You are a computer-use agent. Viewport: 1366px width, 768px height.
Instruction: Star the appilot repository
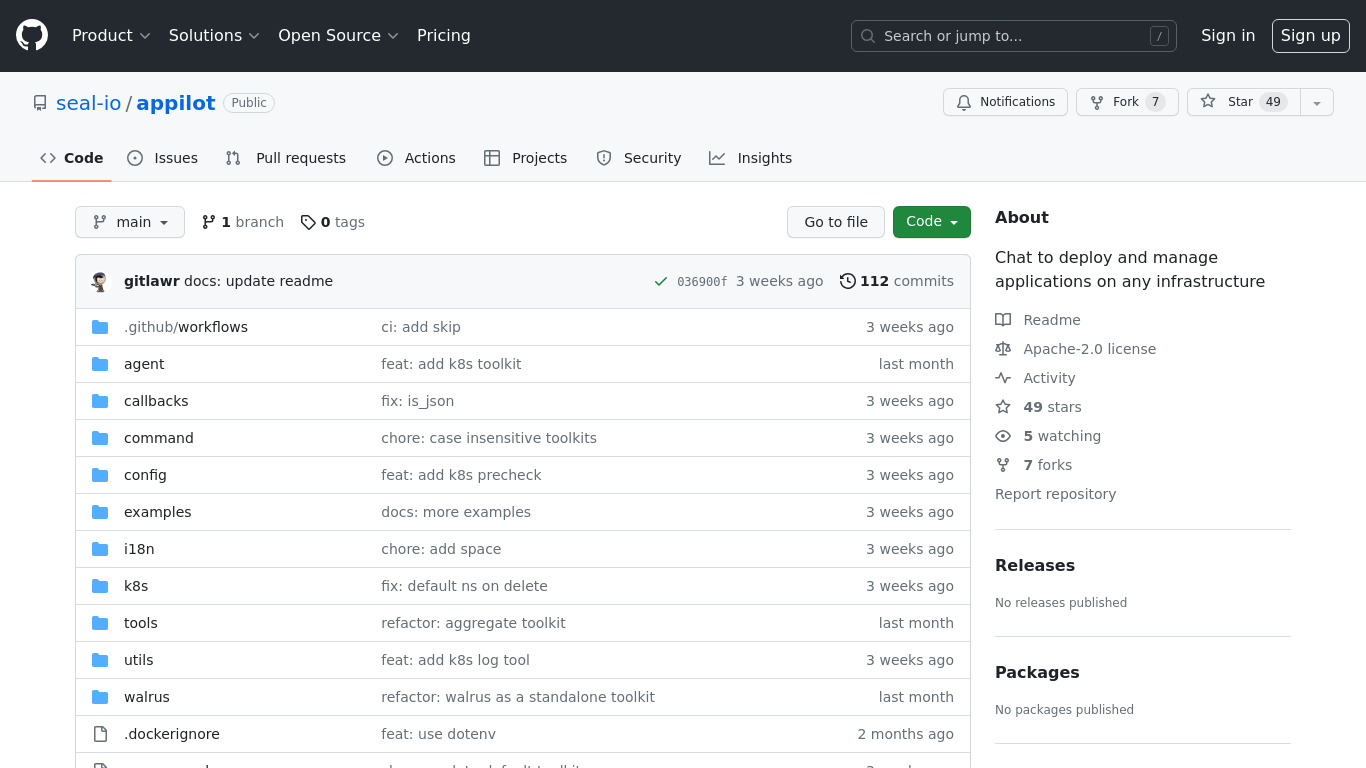(1243, 102)
